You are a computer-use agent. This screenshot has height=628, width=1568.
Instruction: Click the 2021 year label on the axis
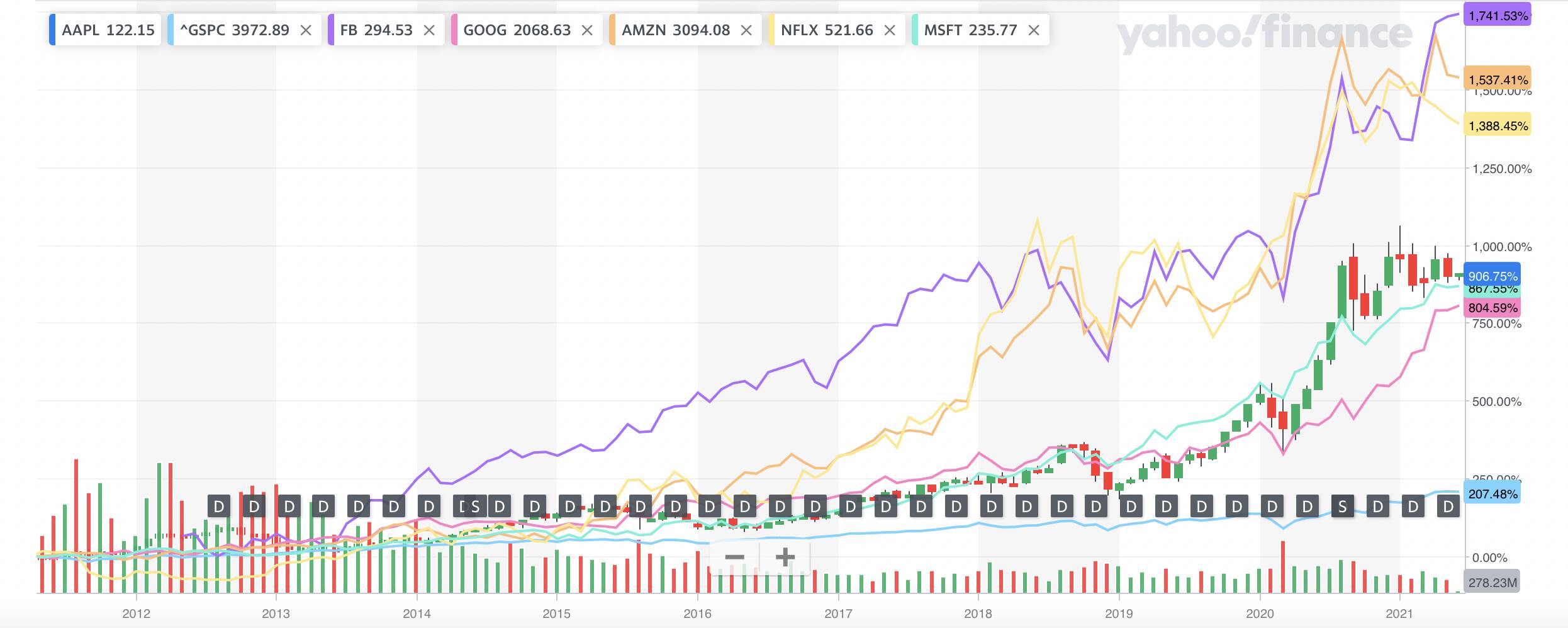1399,614
